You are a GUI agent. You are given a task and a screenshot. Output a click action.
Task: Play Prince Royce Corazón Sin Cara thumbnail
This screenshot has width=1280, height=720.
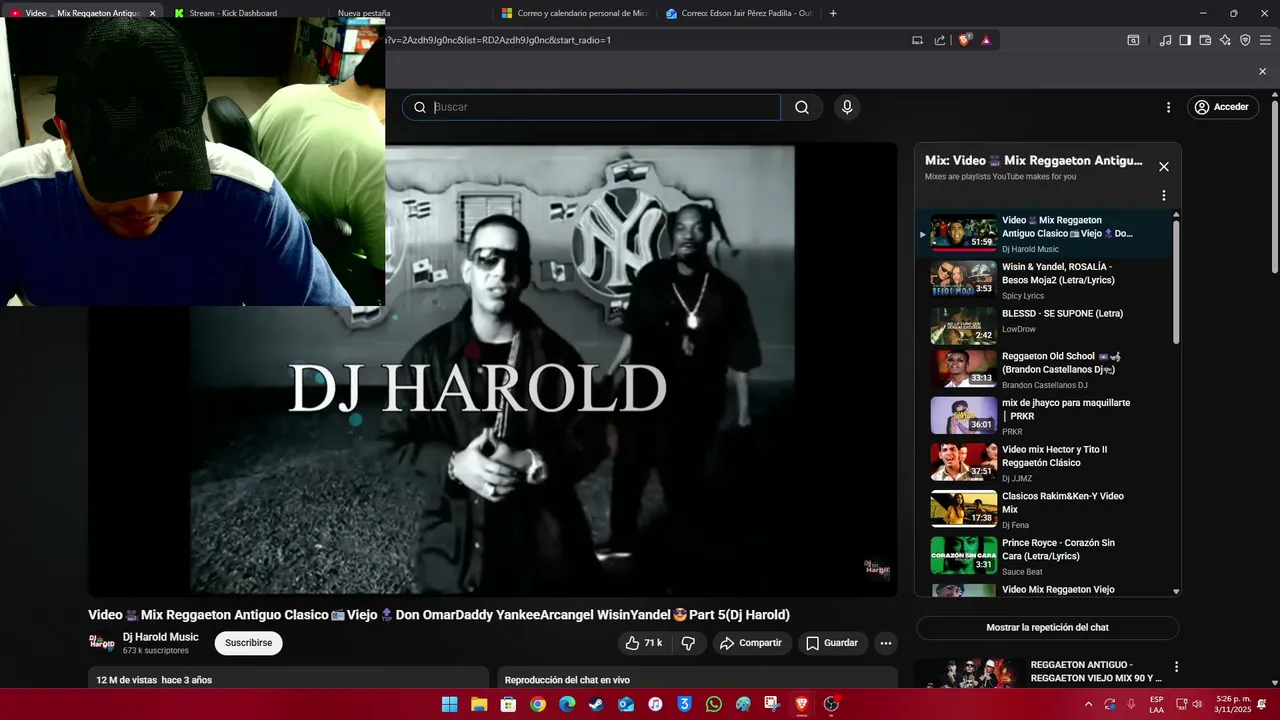[964, 555]
